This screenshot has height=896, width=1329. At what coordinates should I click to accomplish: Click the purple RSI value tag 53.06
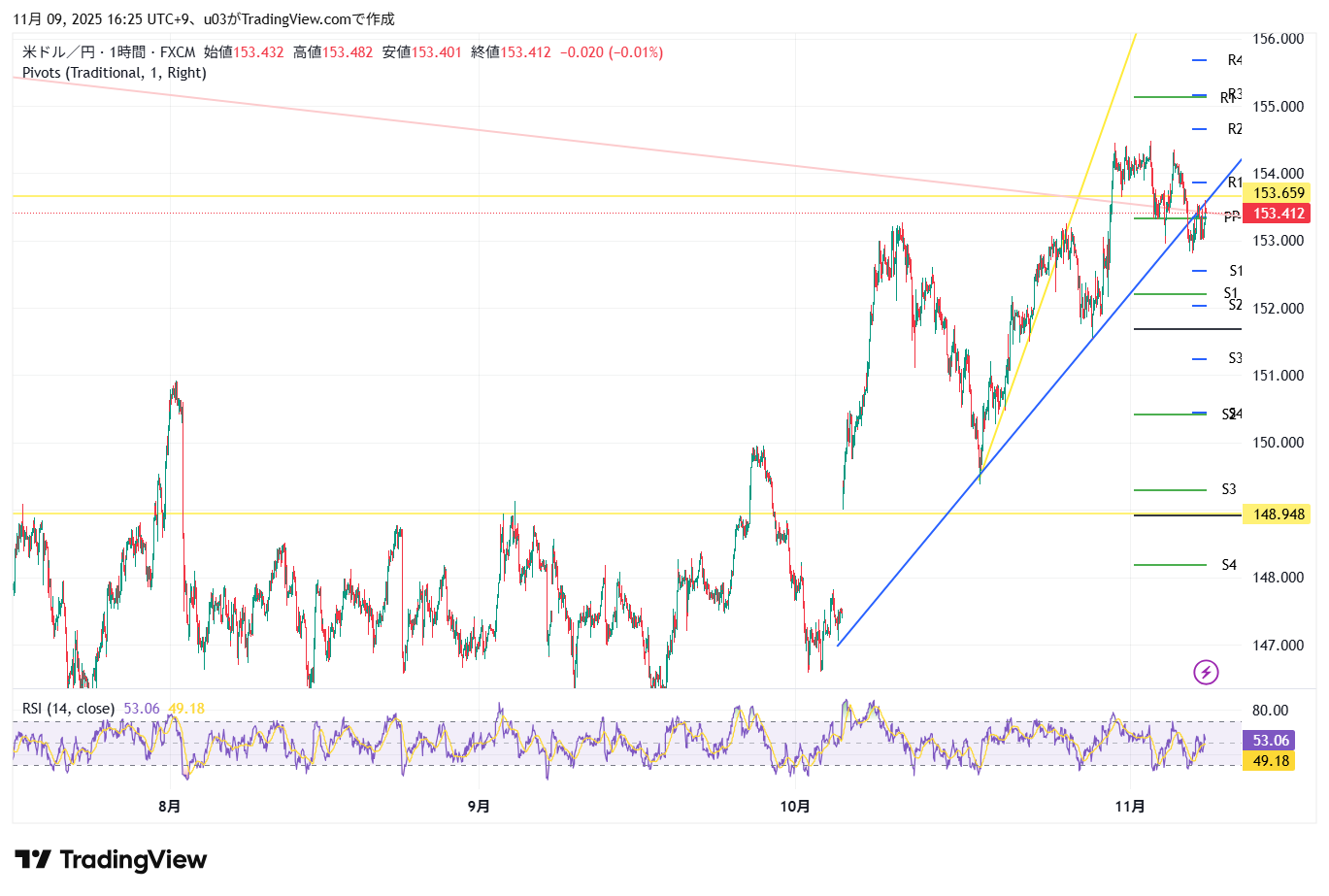(1270, 741)
